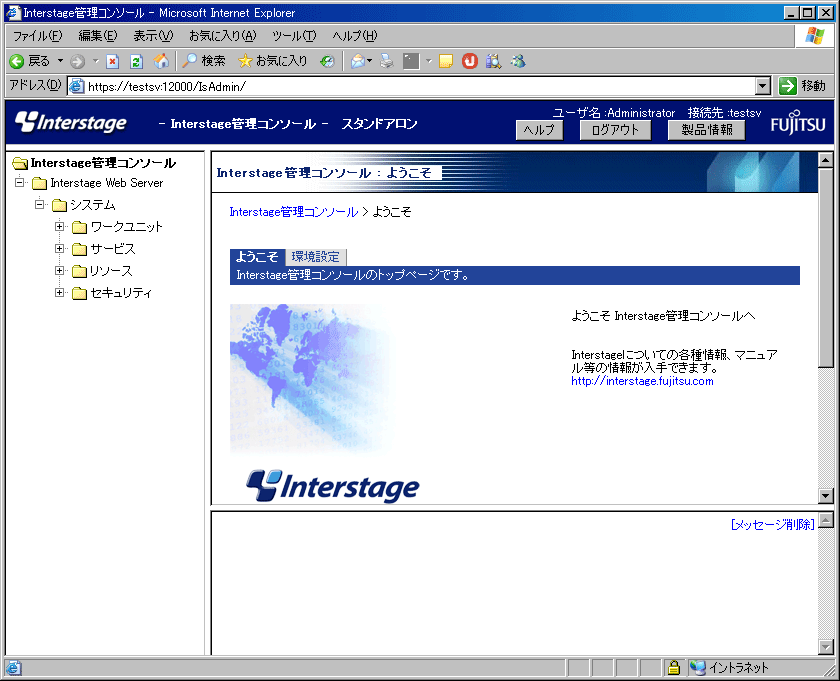Open the 検索 search toolbar button
Screen dimensions: 840x681
[204, 61]
